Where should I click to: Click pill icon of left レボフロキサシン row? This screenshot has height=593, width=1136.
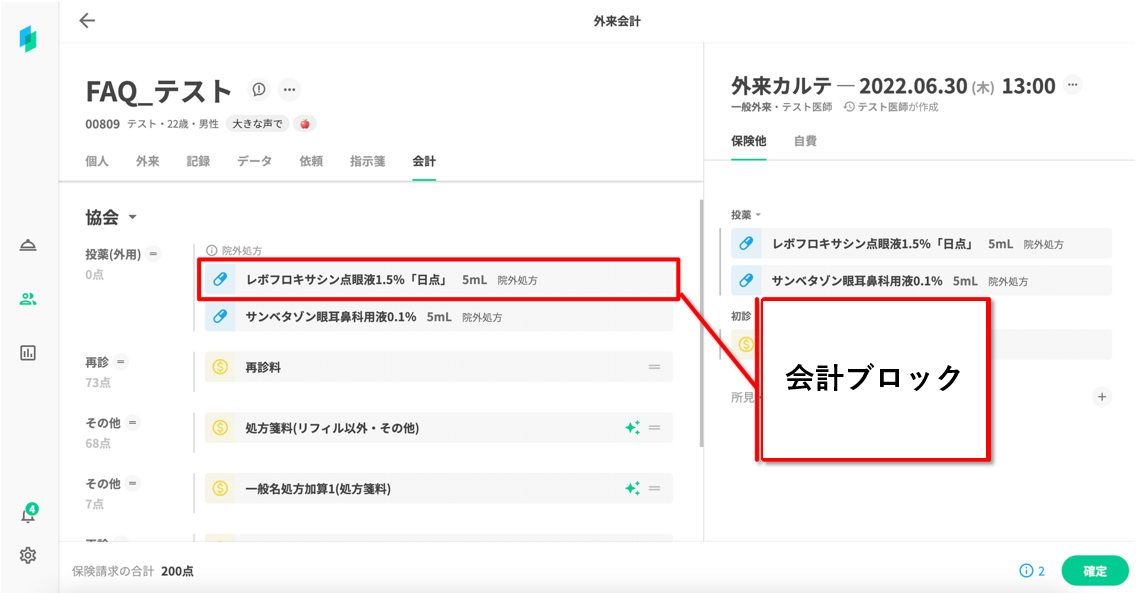click(x=220, y=279)
